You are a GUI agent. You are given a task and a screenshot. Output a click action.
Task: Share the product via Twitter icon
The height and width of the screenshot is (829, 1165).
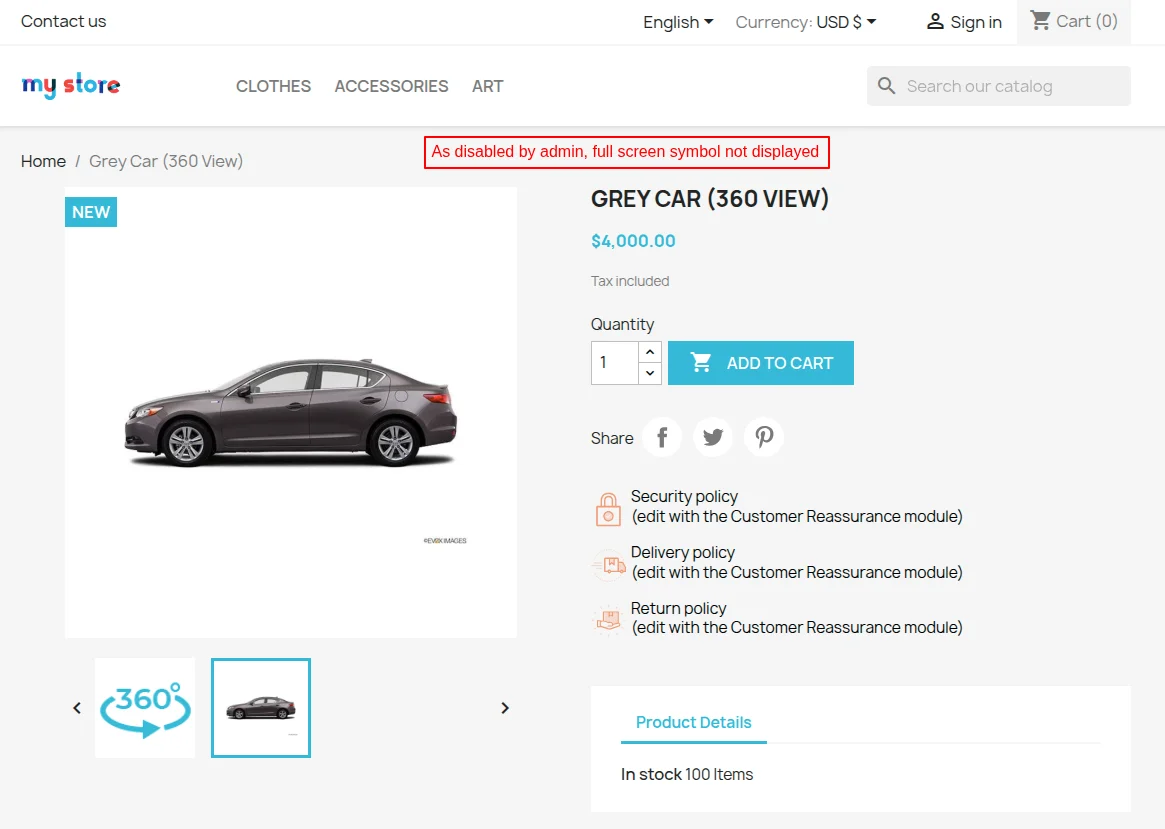[x=713, y=437]
